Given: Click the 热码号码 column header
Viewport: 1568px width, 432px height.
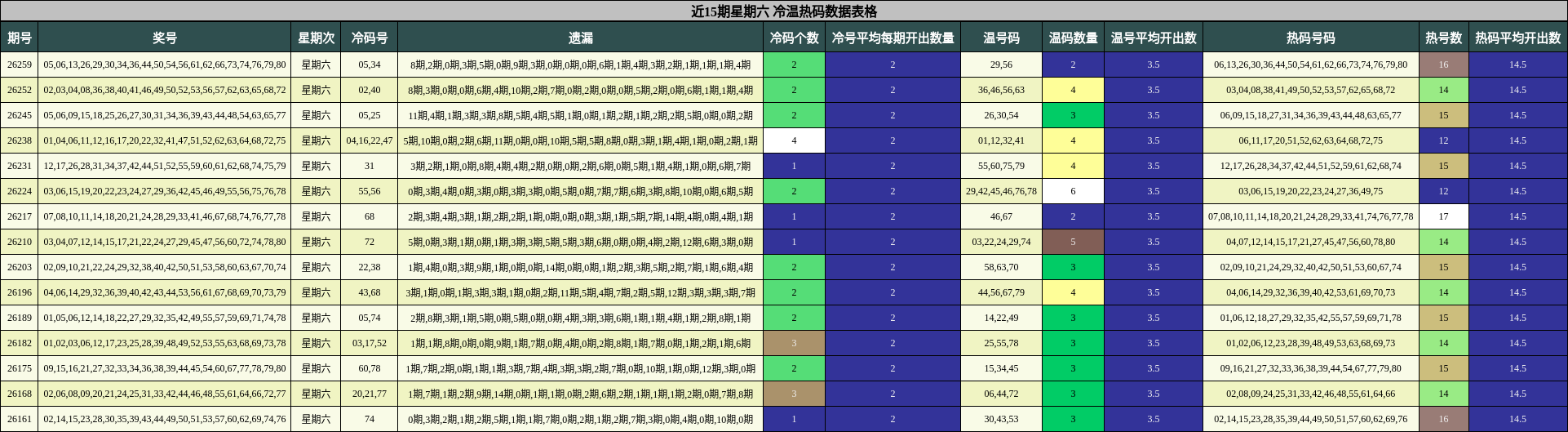Looking at the screenshot, I should [x=1311, y=38].
